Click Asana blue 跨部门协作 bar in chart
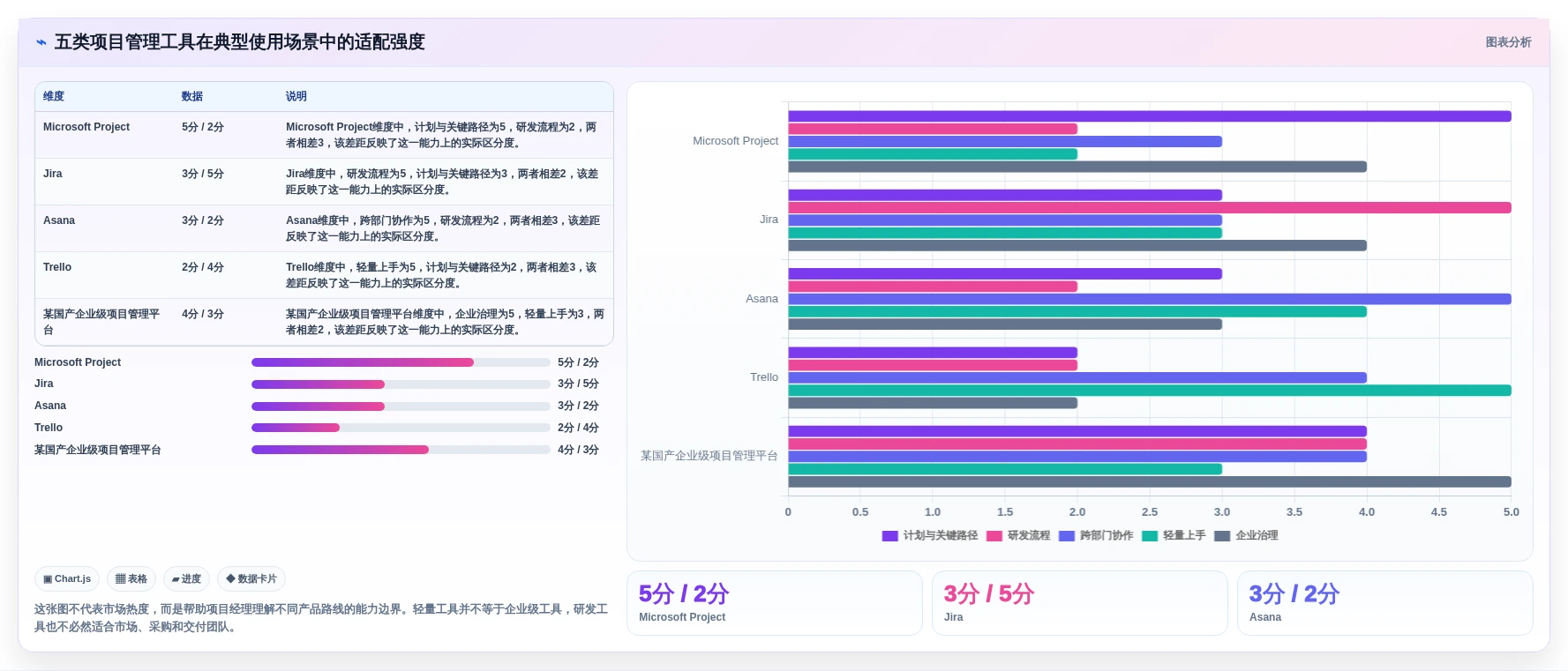This screenshot has height=671, width=1568. coord(1150,299)
